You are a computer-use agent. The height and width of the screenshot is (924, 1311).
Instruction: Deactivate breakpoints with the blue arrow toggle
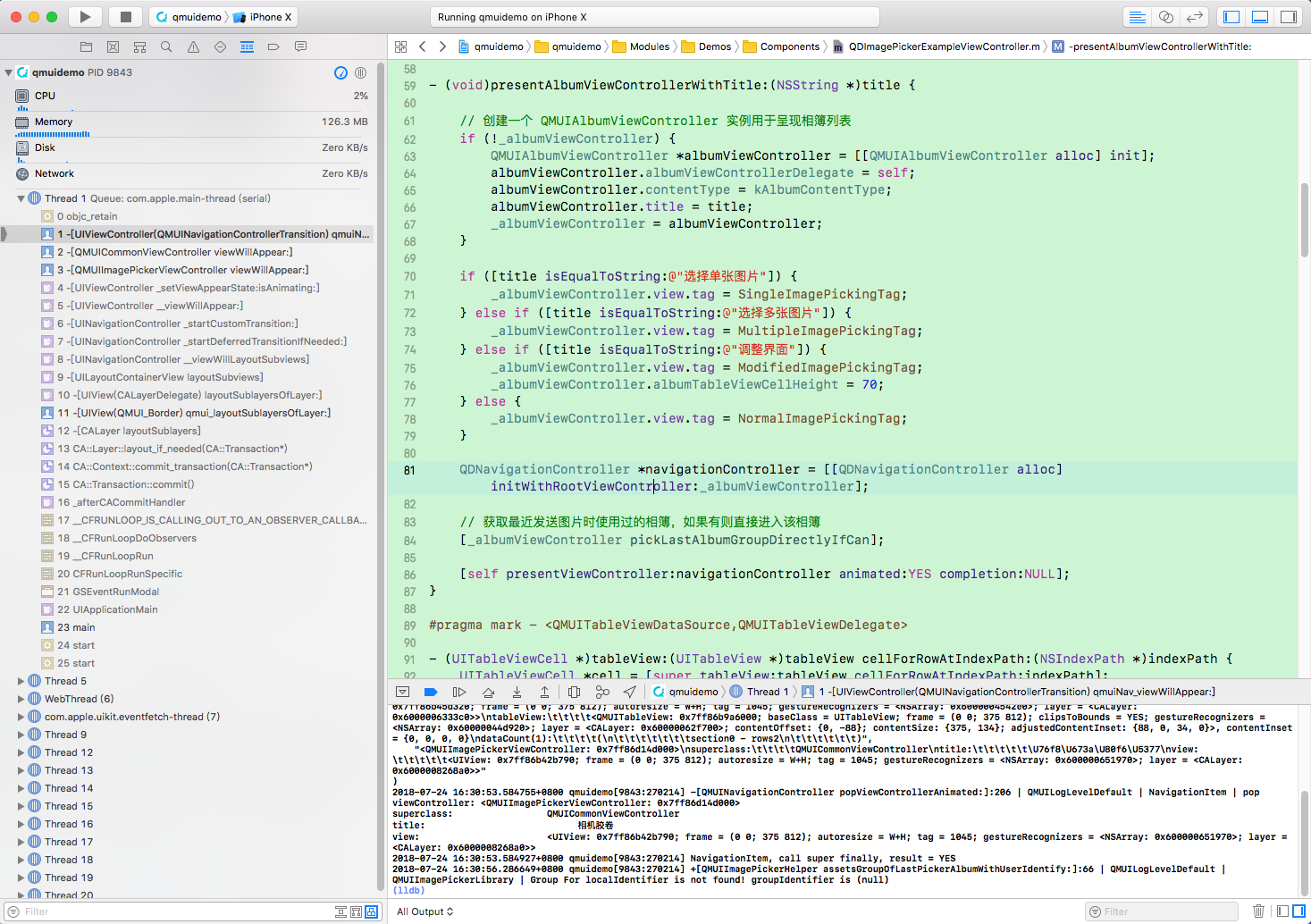[x=431, y=691]
